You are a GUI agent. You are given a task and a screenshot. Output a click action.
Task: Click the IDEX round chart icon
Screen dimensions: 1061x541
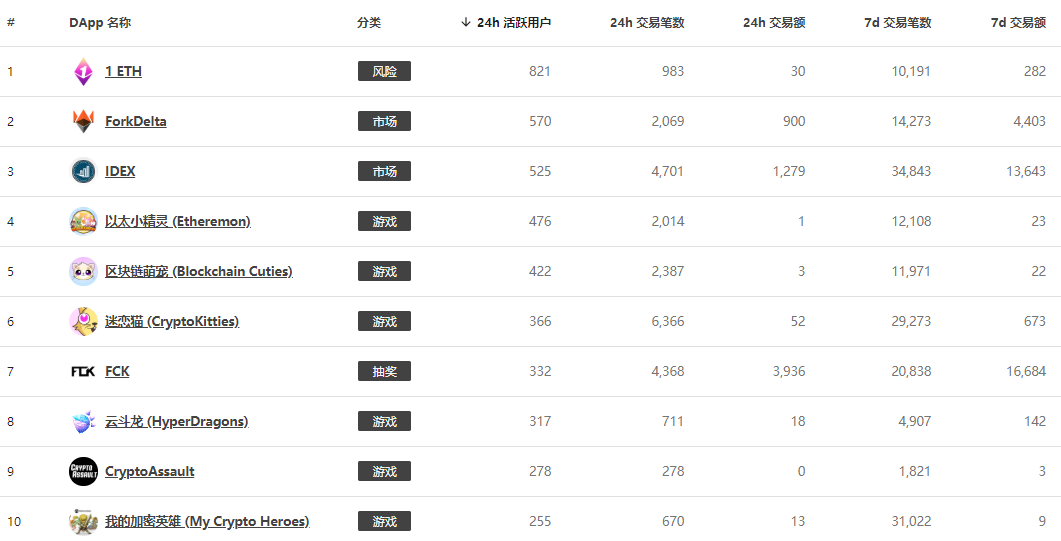(83, 171)
